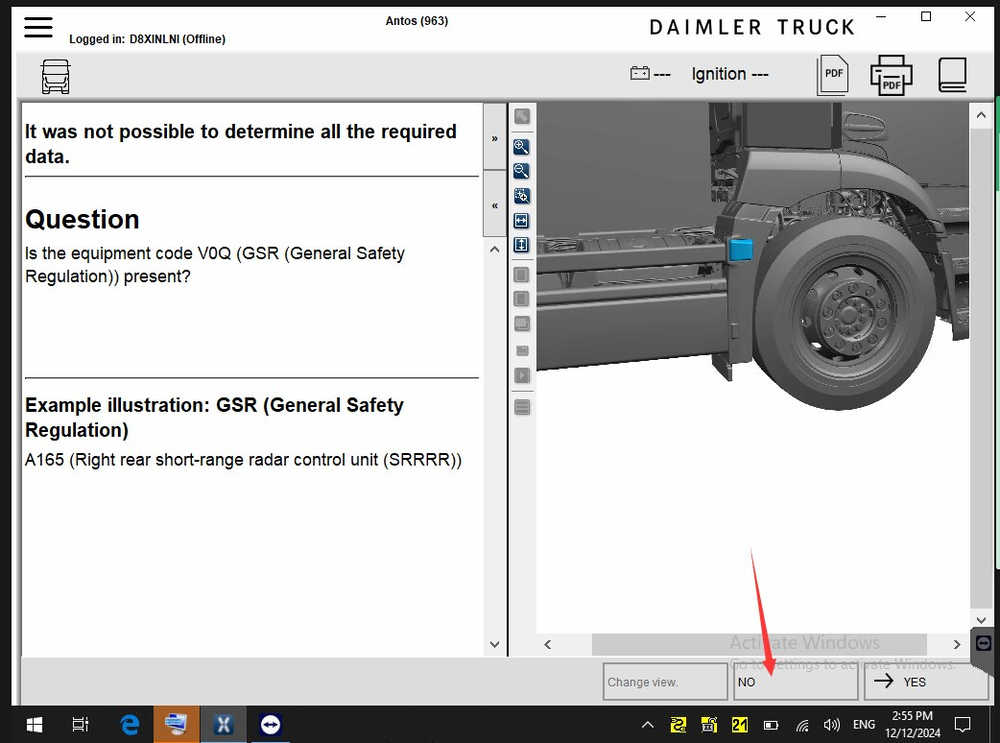Click the blue highlighted radar unit on the truck
Viewport: 1000px width, 743px height.
[741, 249]
